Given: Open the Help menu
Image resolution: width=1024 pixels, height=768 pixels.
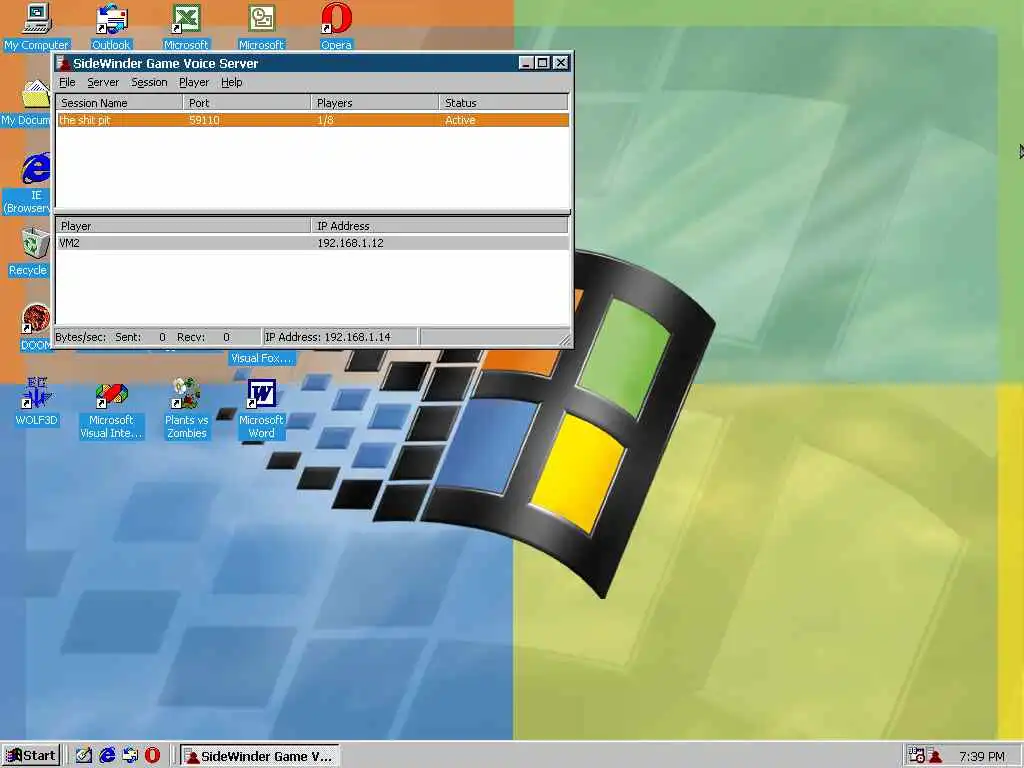Looking at the screenshot, I should pos(232,82).
